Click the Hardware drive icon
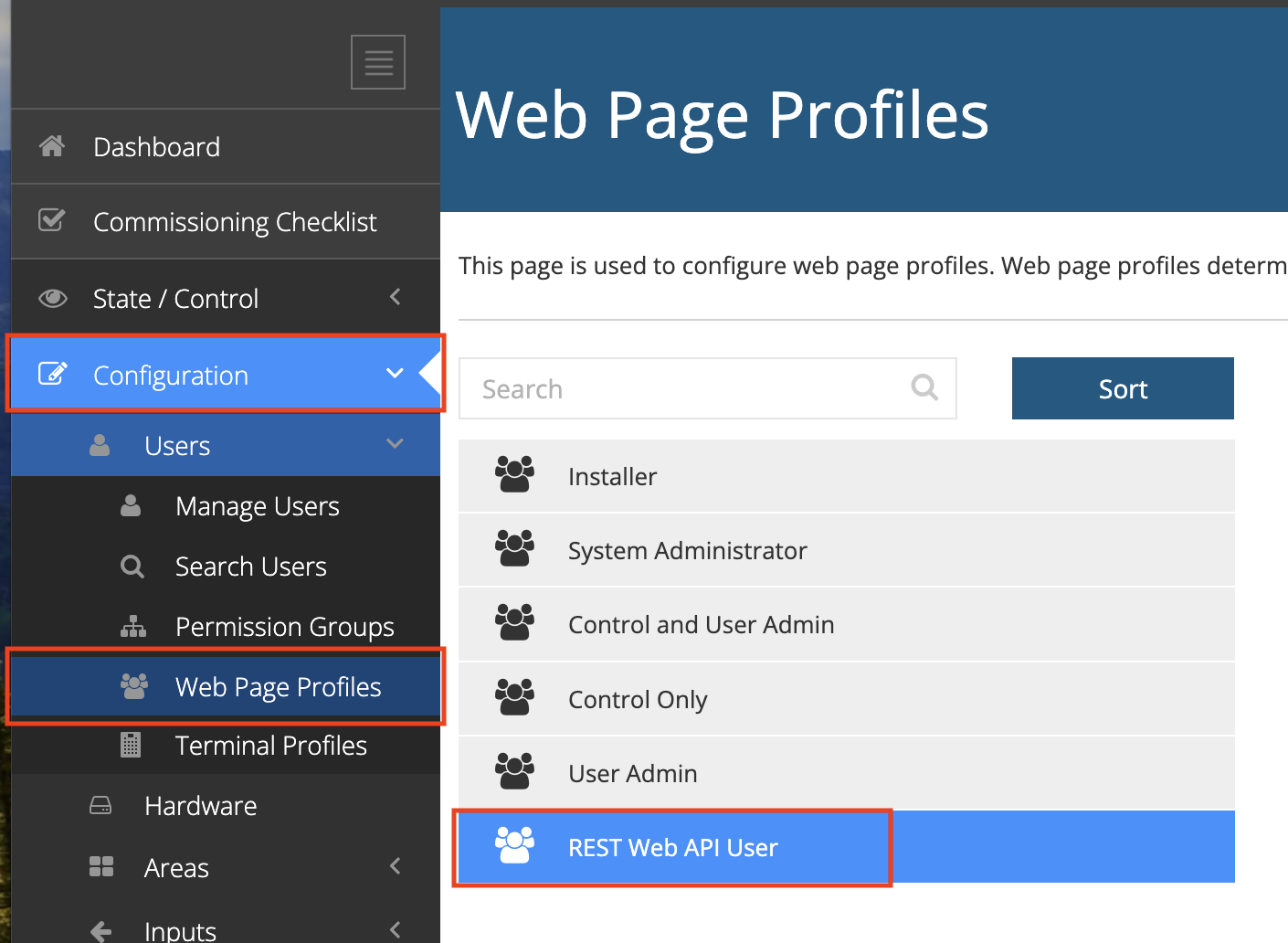 click(100, 805)
